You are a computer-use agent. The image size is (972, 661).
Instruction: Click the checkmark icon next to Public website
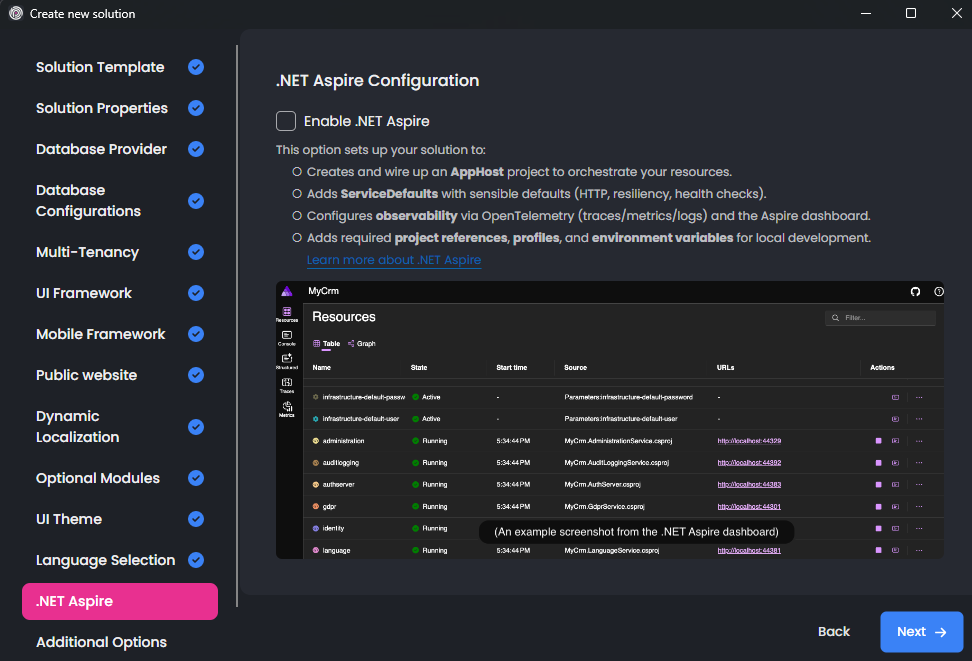(x=196, y=375)
